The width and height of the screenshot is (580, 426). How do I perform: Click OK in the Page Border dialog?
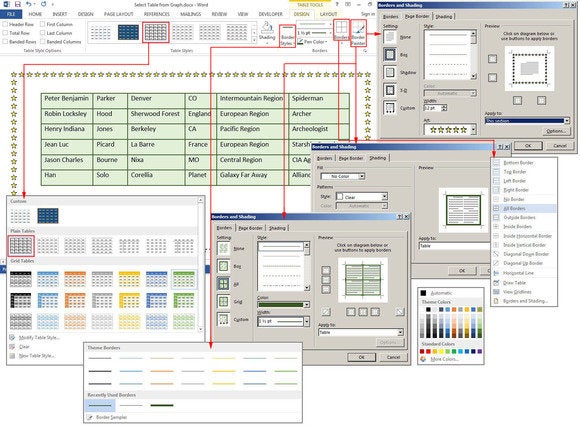(x=528, y=146)
